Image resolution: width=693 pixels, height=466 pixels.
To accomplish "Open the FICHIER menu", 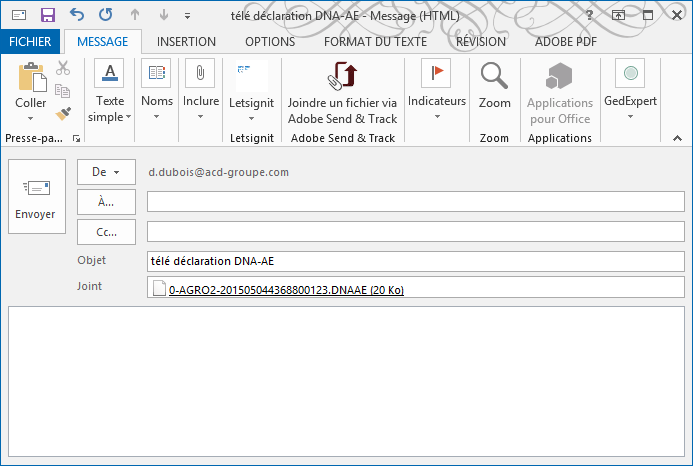I will (x=31, y=42).
